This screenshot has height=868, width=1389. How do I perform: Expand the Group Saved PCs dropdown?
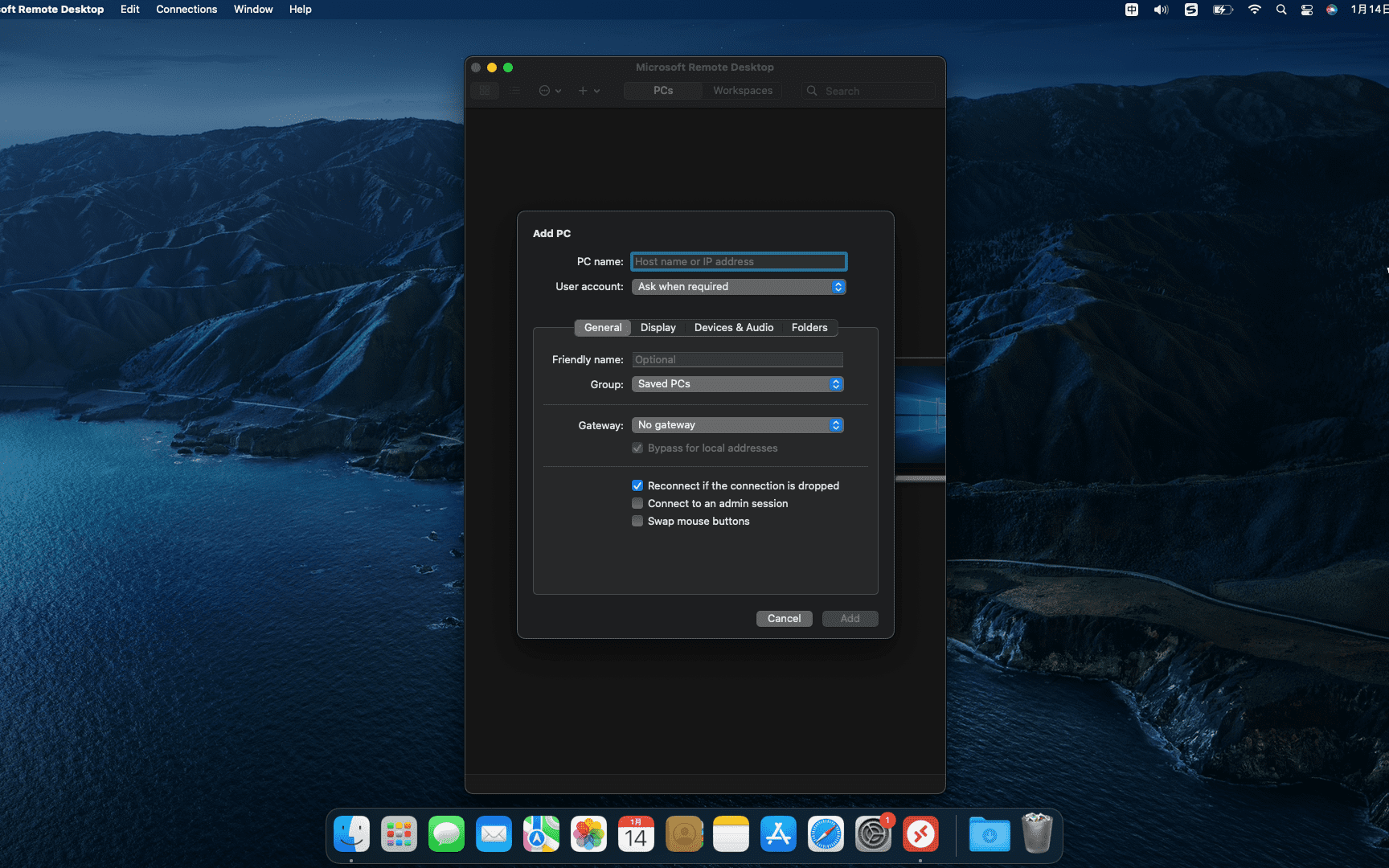737,384
